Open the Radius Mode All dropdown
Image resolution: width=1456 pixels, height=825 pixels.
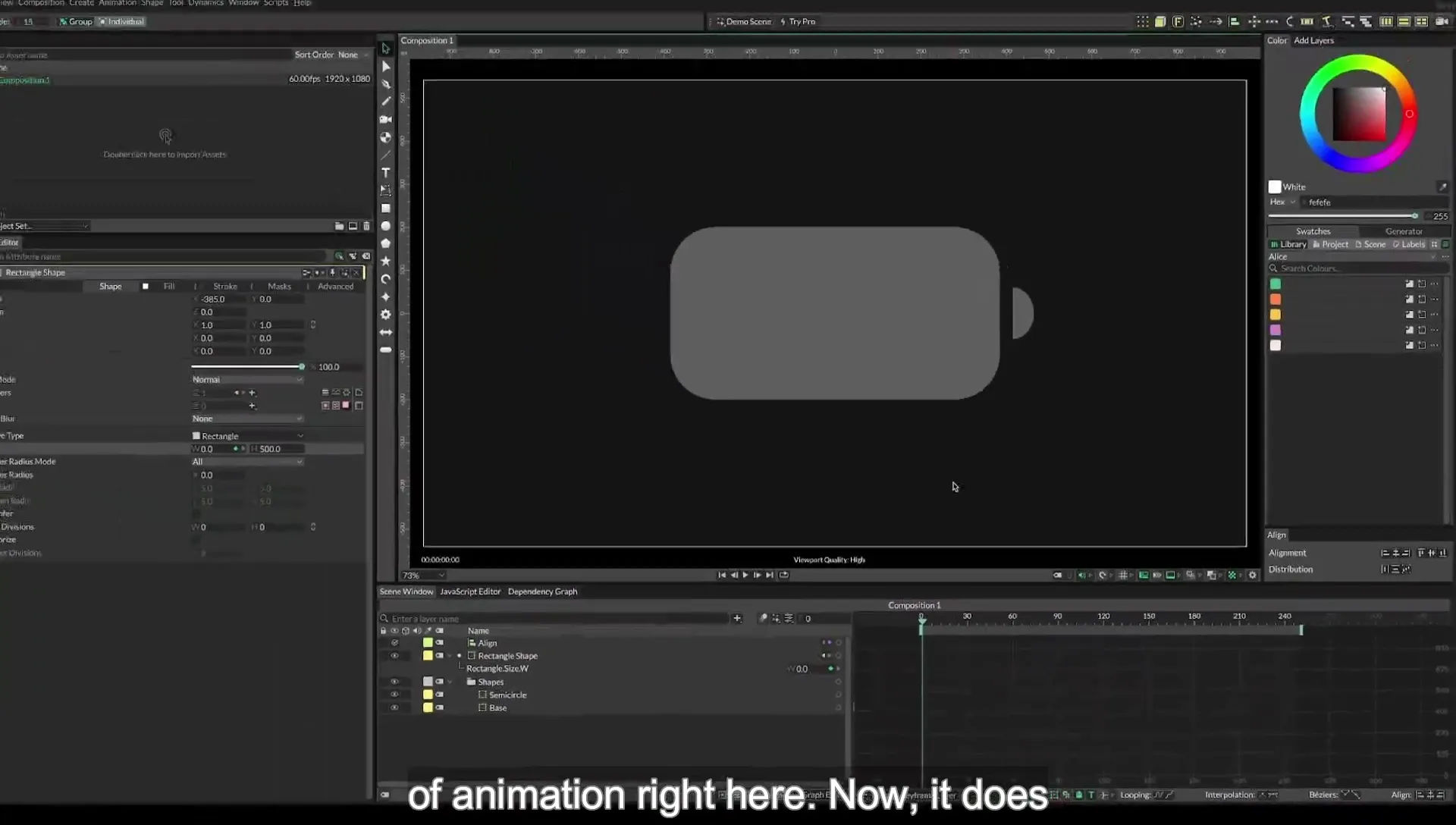coord(247,462)
